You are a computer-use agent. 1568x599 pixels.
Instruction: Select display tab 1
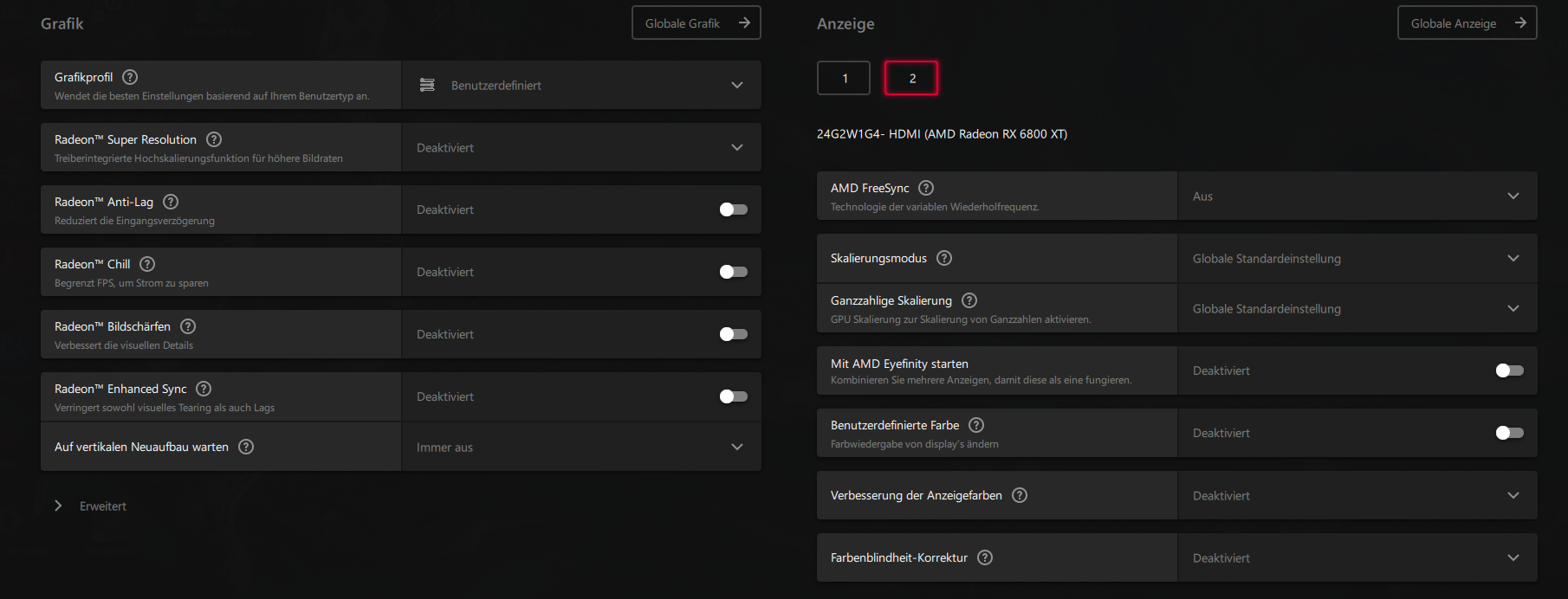click(x=844, y=78)
